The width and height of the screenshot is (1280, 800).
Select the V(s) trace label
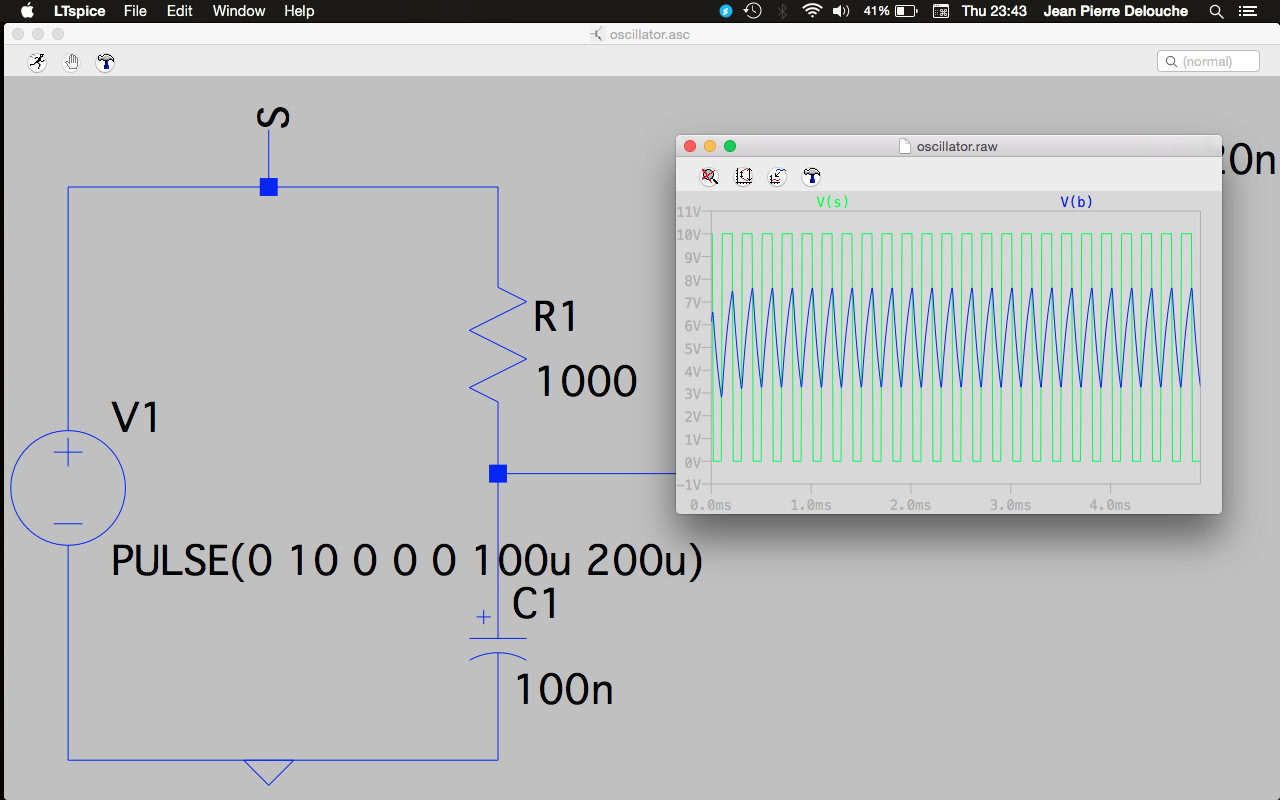coord(832,202)
